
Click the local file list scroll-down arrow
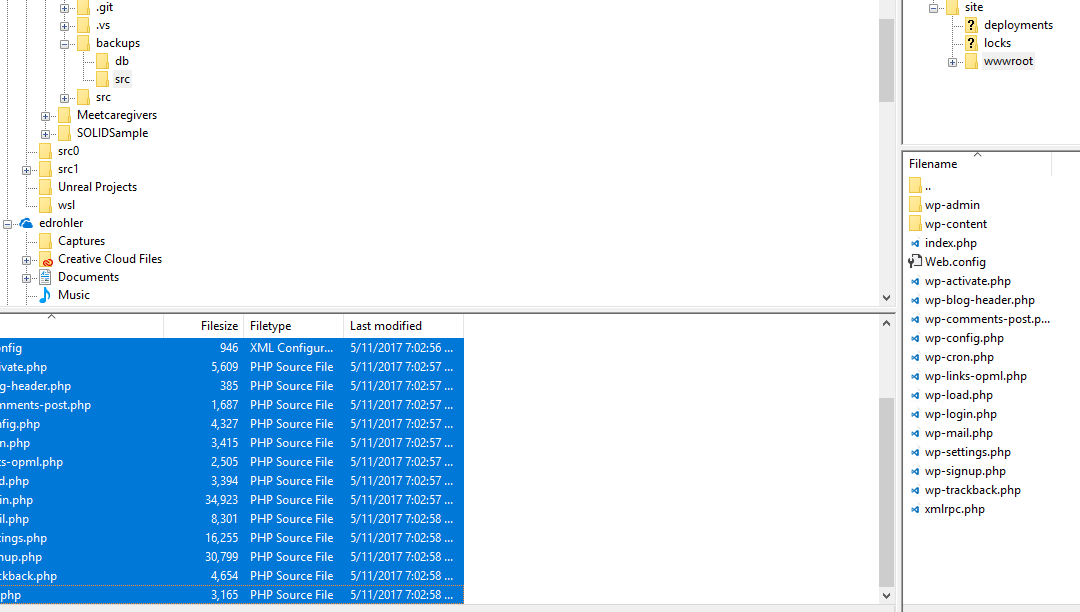click(886, 596)
